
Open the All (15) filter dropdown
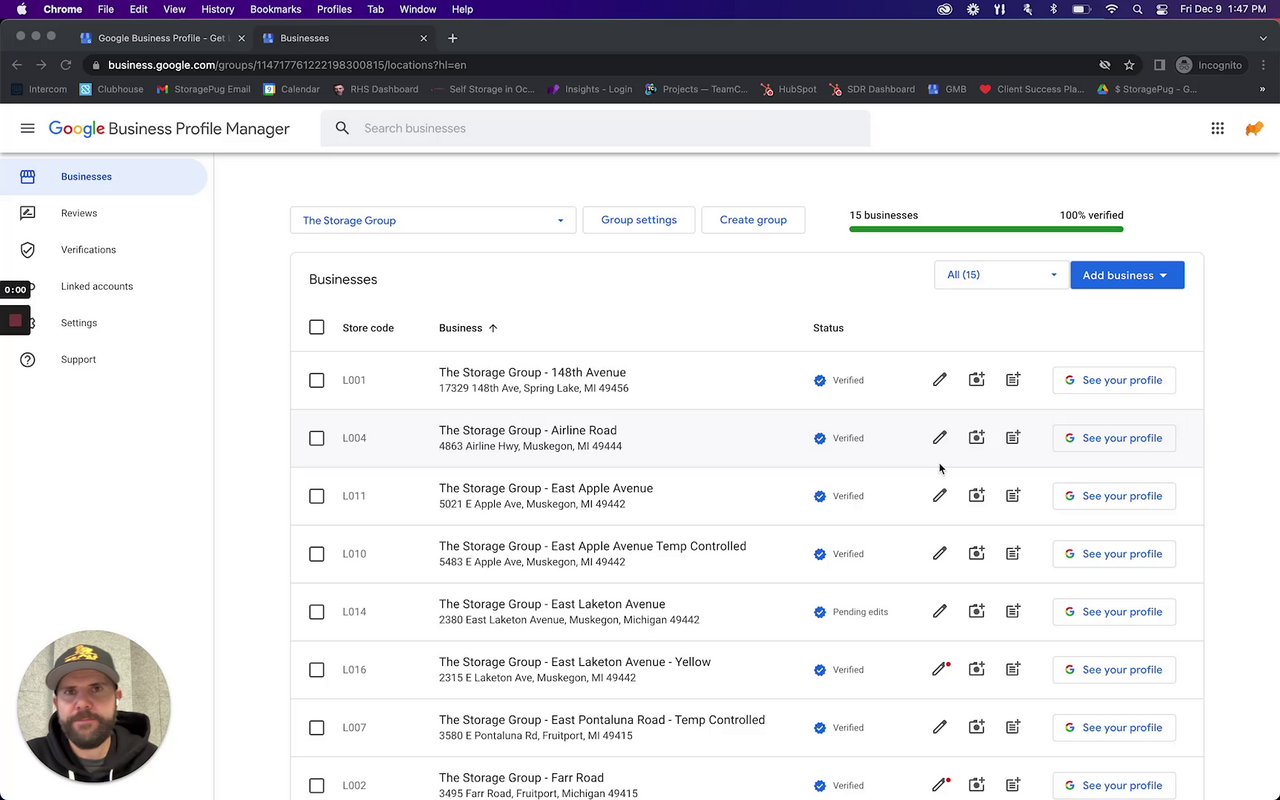1000,275
